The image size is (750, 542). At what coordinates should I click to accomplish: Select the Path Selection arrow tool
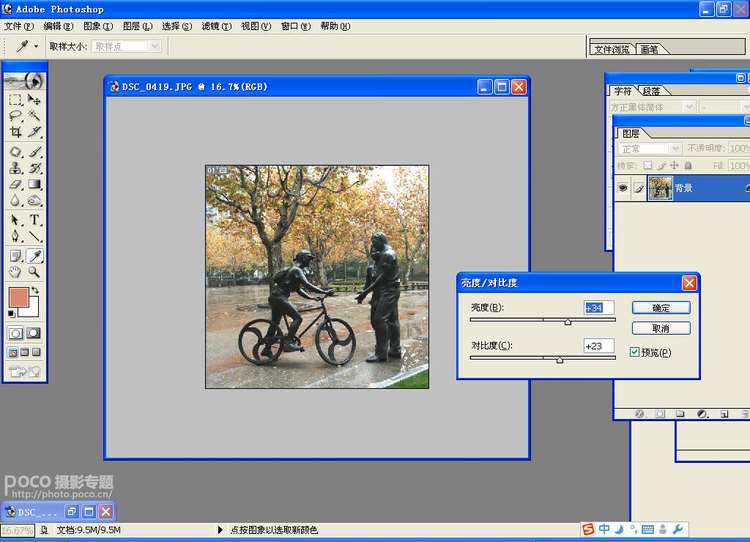tap(15, 220)
